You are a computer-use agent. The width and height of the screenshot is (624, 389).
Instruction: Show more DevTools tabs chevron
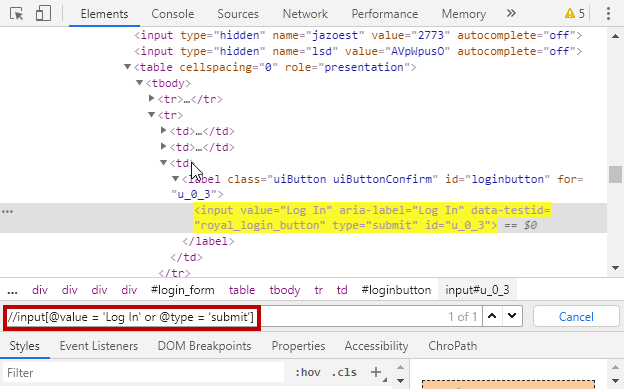pos(511,14)
